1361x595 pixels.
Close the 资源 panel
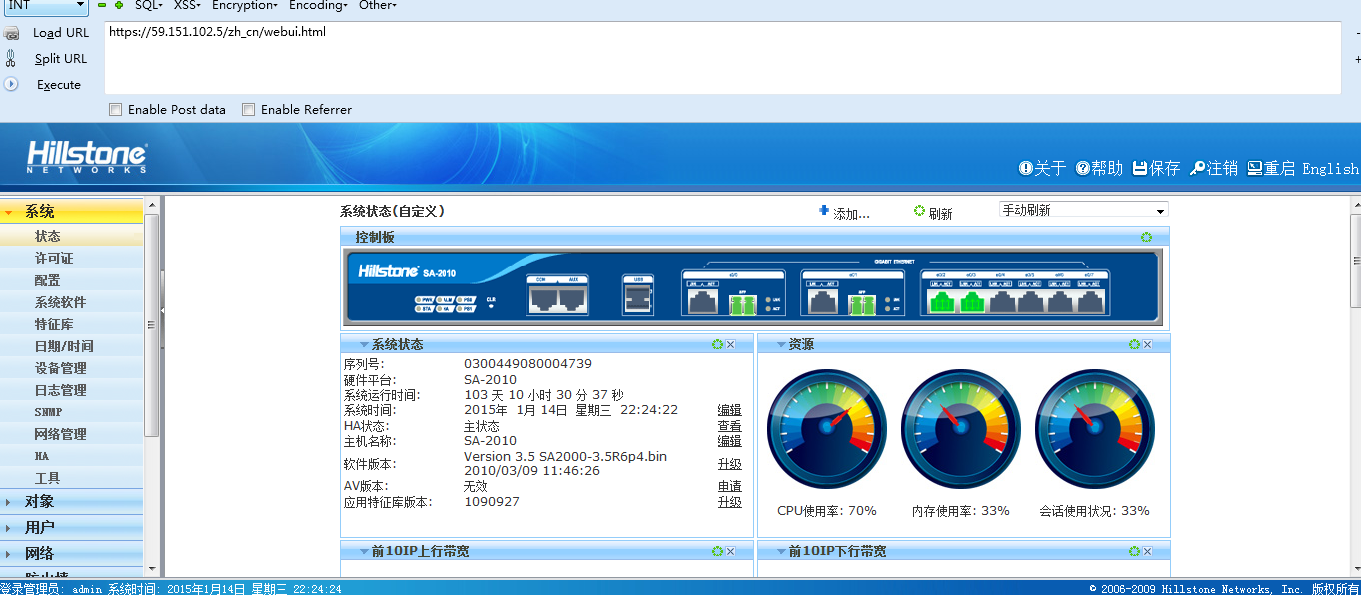tap(1147, 344)
